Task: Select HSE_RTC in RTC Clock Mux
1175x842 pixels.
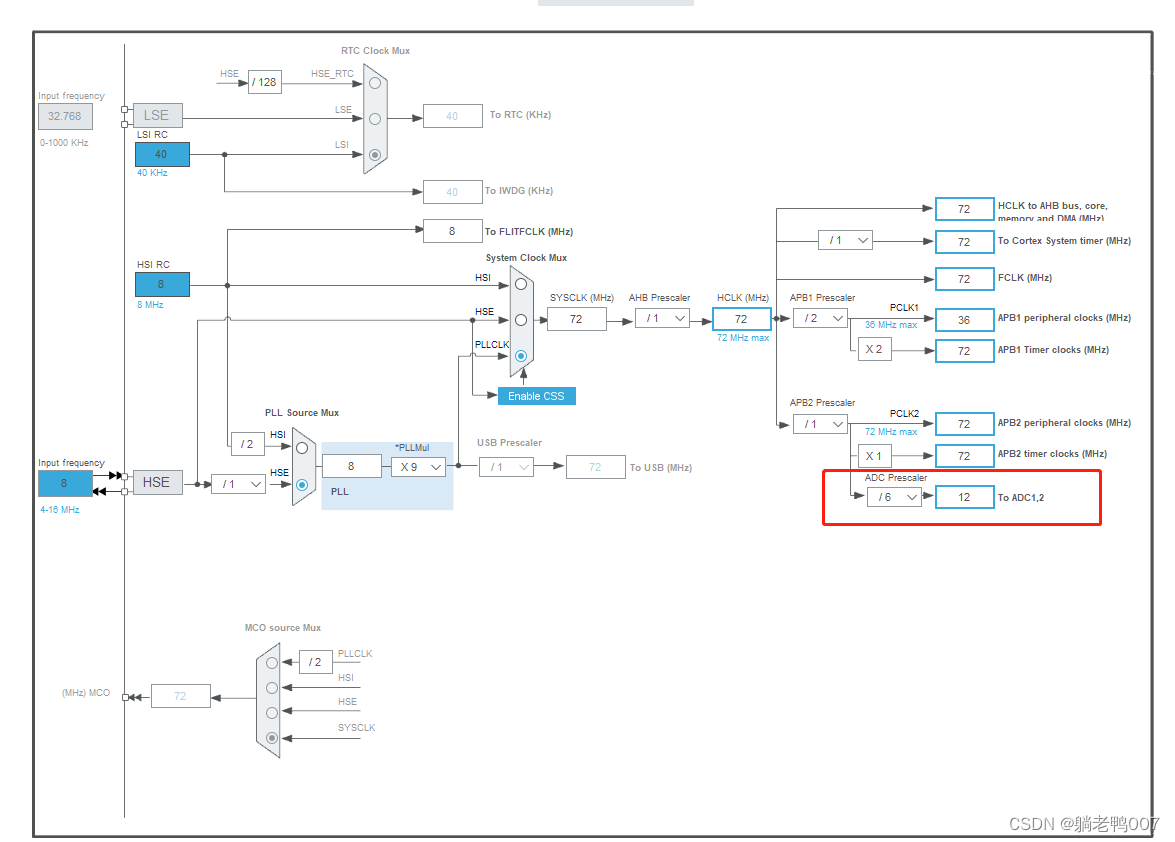Action: 375,83
